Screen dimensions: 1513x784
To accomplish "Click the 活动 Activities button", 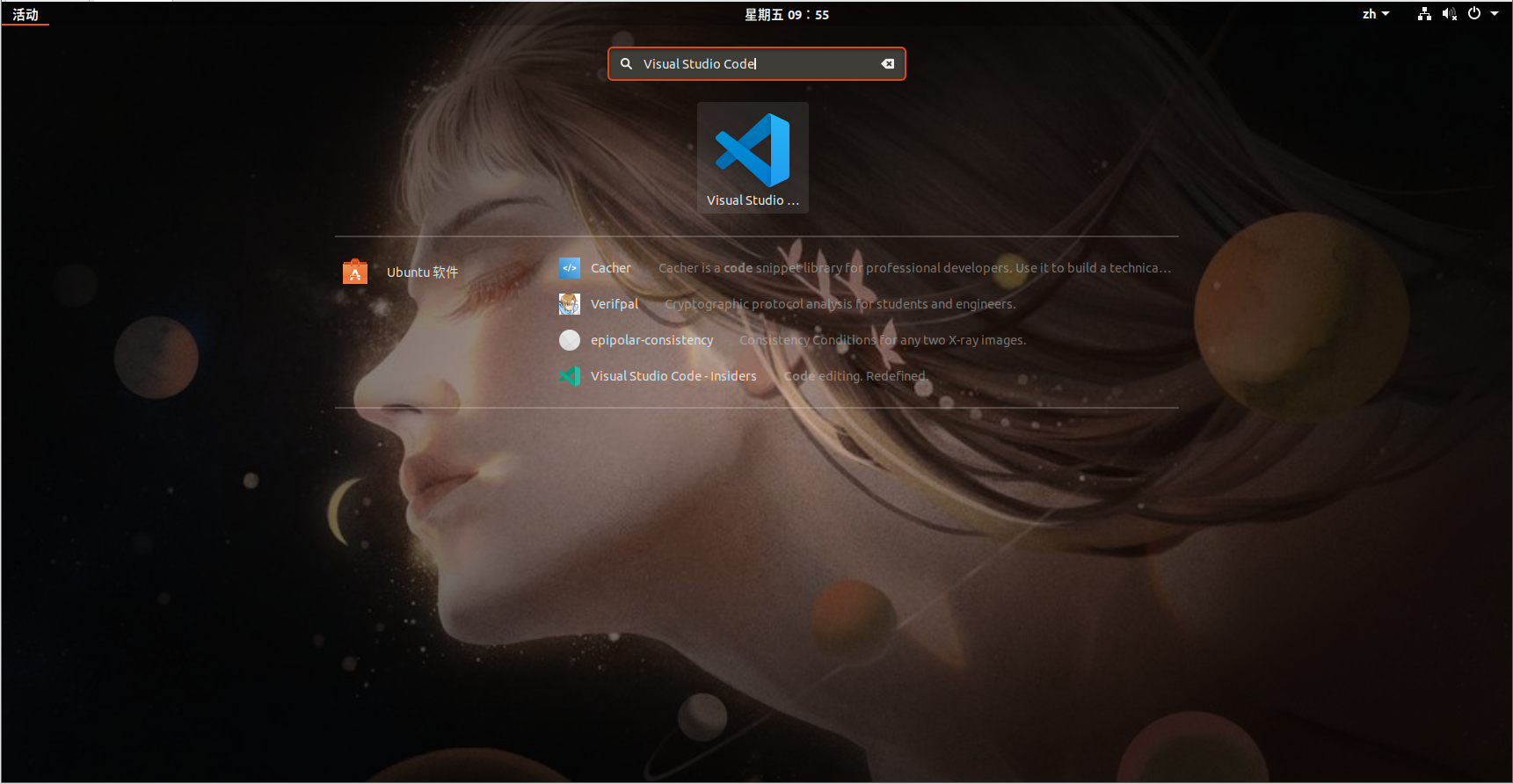I will 25,14.
